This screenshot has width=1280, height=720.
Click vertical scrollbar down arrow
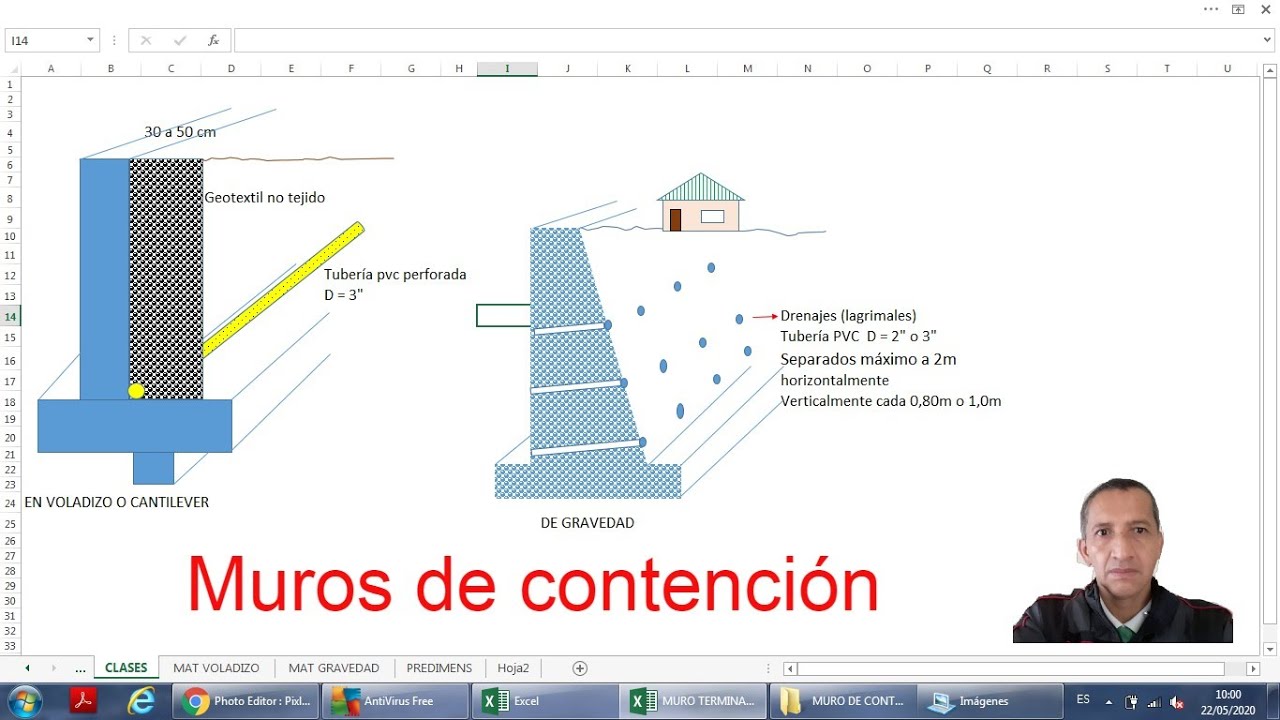click(1269, 648)
